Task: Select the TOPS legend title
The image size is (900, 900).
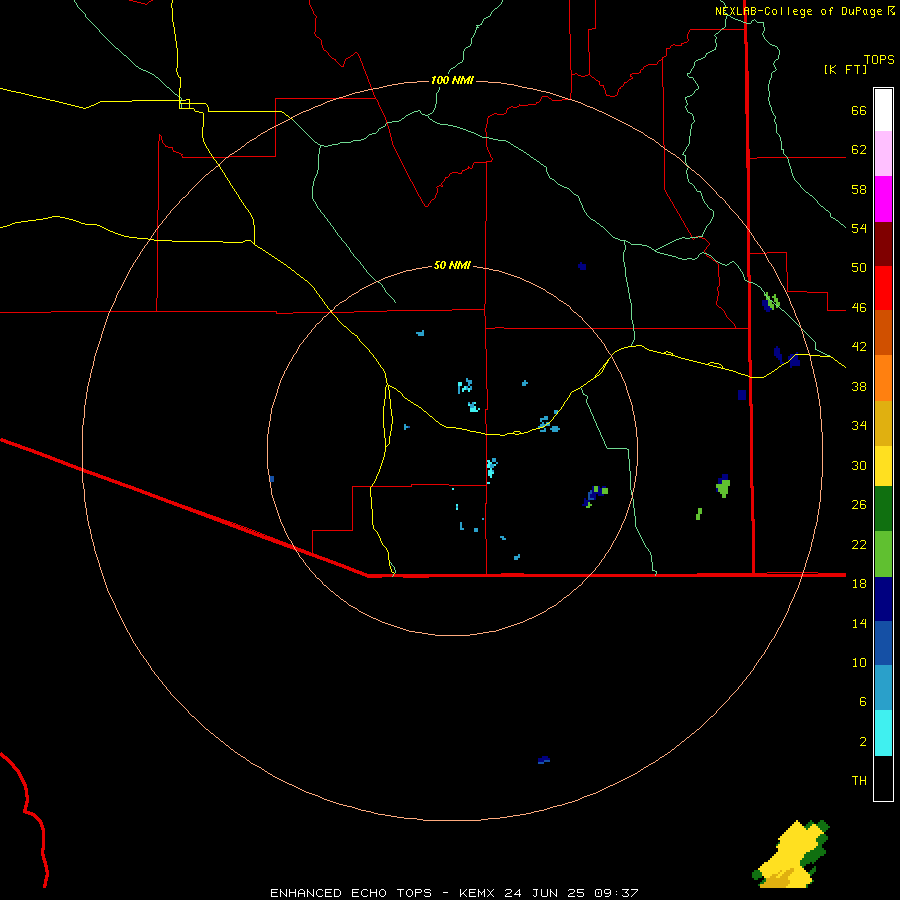Action: coord(879,59)
